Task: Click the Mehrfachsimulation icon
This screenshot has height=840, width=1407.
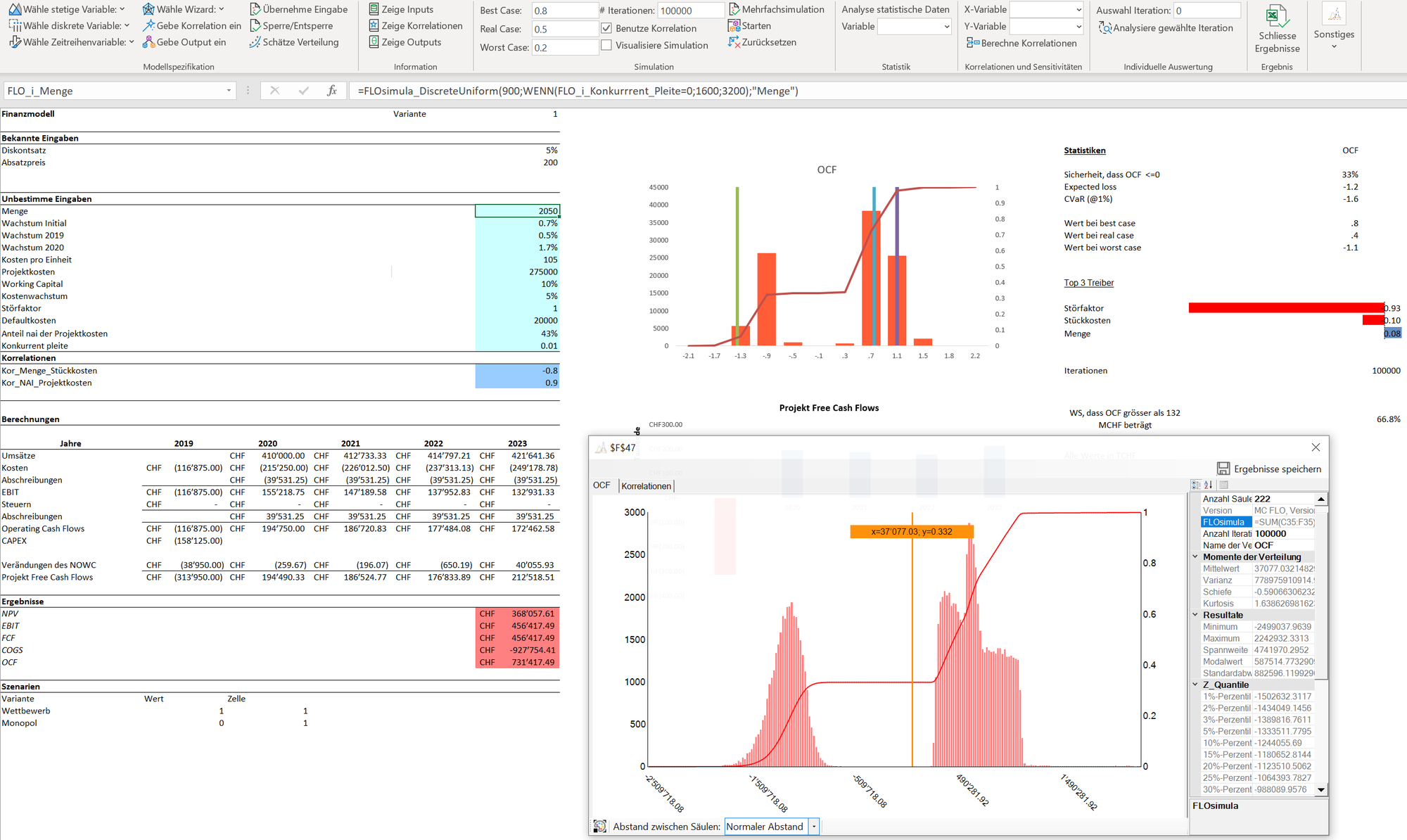Action: pos(734,10)
